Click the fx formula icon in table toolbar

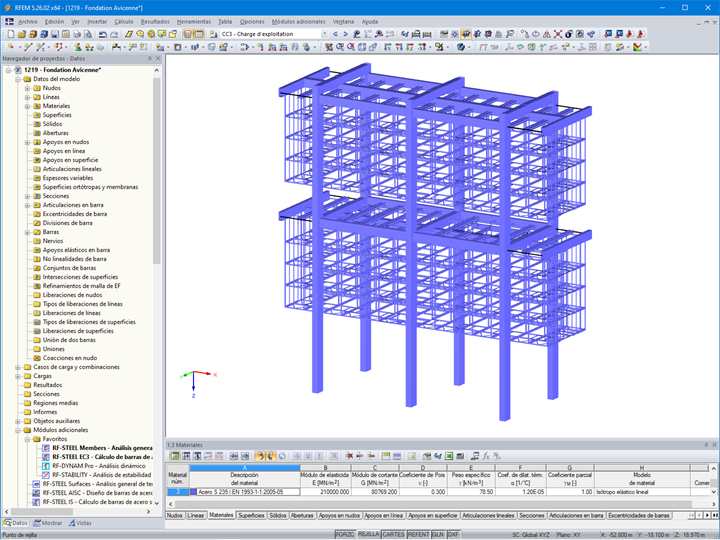[486, 456]
